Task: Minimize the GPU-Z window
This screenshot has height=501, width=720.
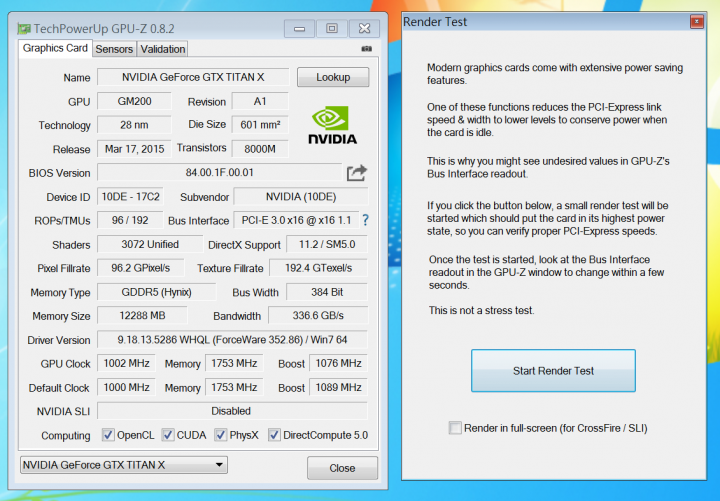Action: click(299, 28)
